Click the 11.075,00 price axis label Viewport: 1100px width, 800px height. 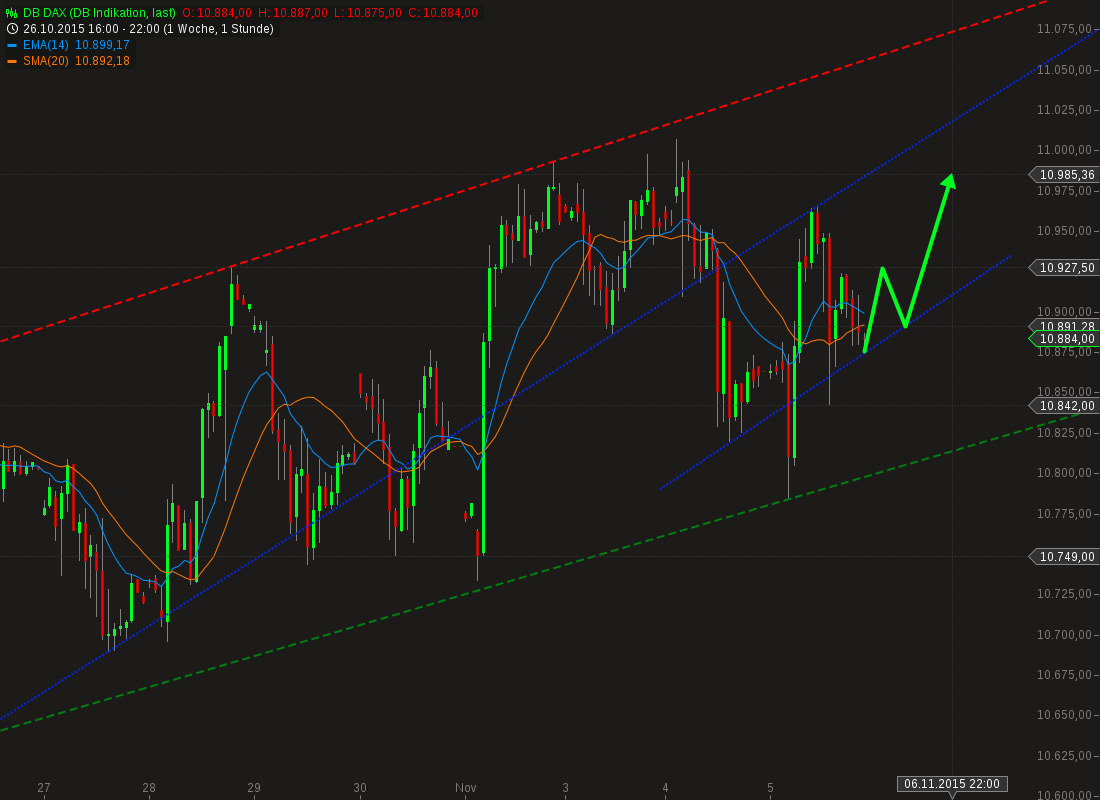tap(1065, 29)
